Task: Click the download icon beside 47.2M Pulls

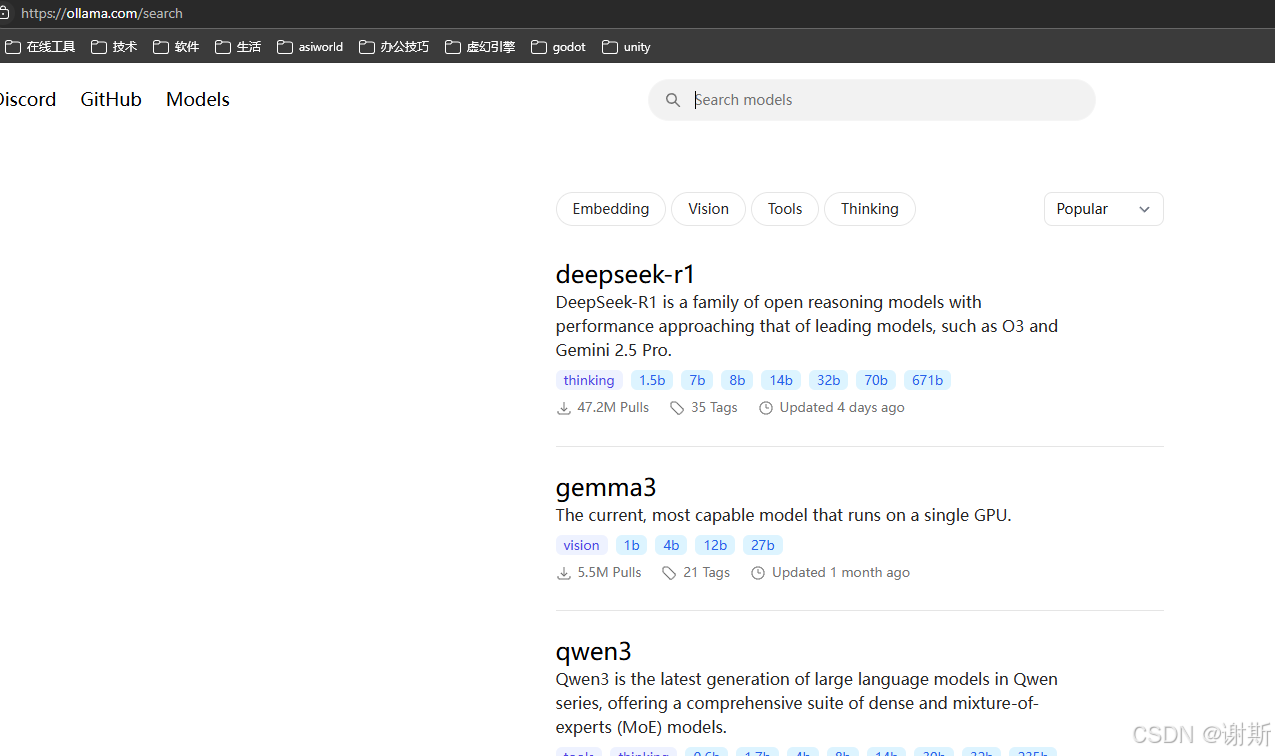Action: [x=564, y=408]
